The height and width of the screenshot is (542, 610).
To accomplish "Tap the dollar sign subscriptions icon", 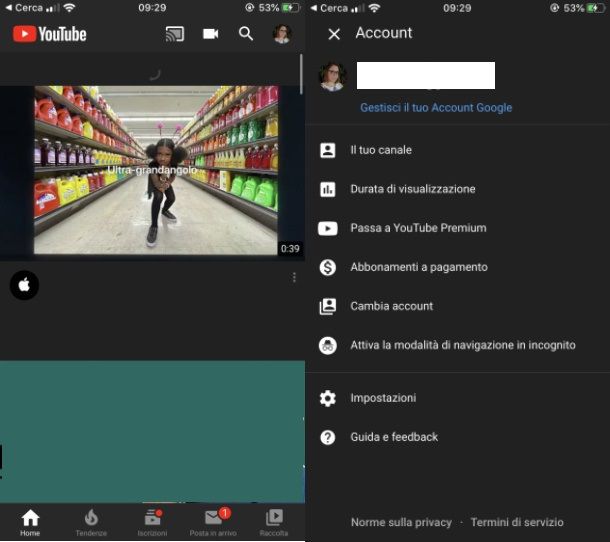I will click(328, 267).
